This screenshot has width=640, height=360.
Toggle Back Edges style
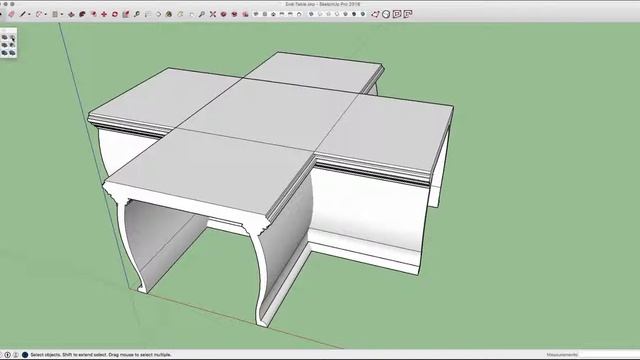(320, 14)
